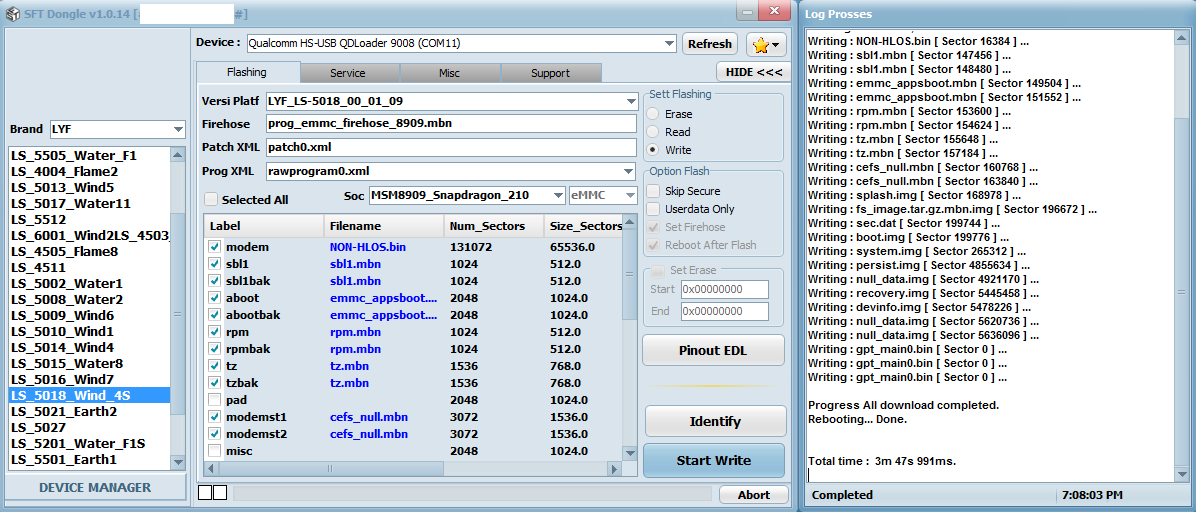Enable Skip Secure option
Screen dimensions: 1196x512
coord(654,191)
